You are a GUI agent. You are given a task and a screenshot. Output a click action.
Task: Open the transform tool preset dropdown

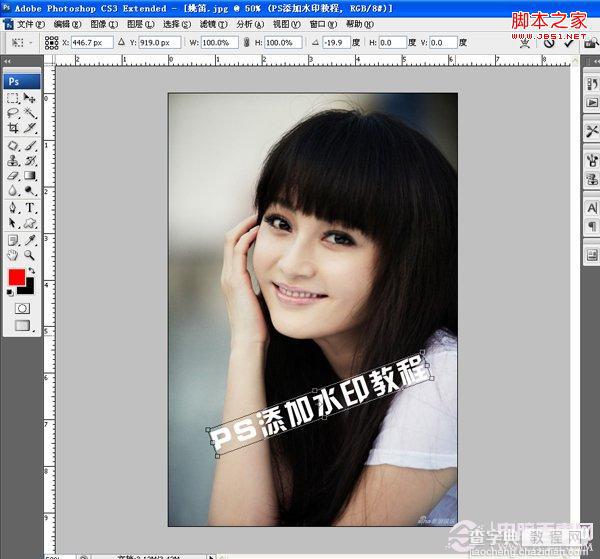pyautogui.click(x=21, y=42)
